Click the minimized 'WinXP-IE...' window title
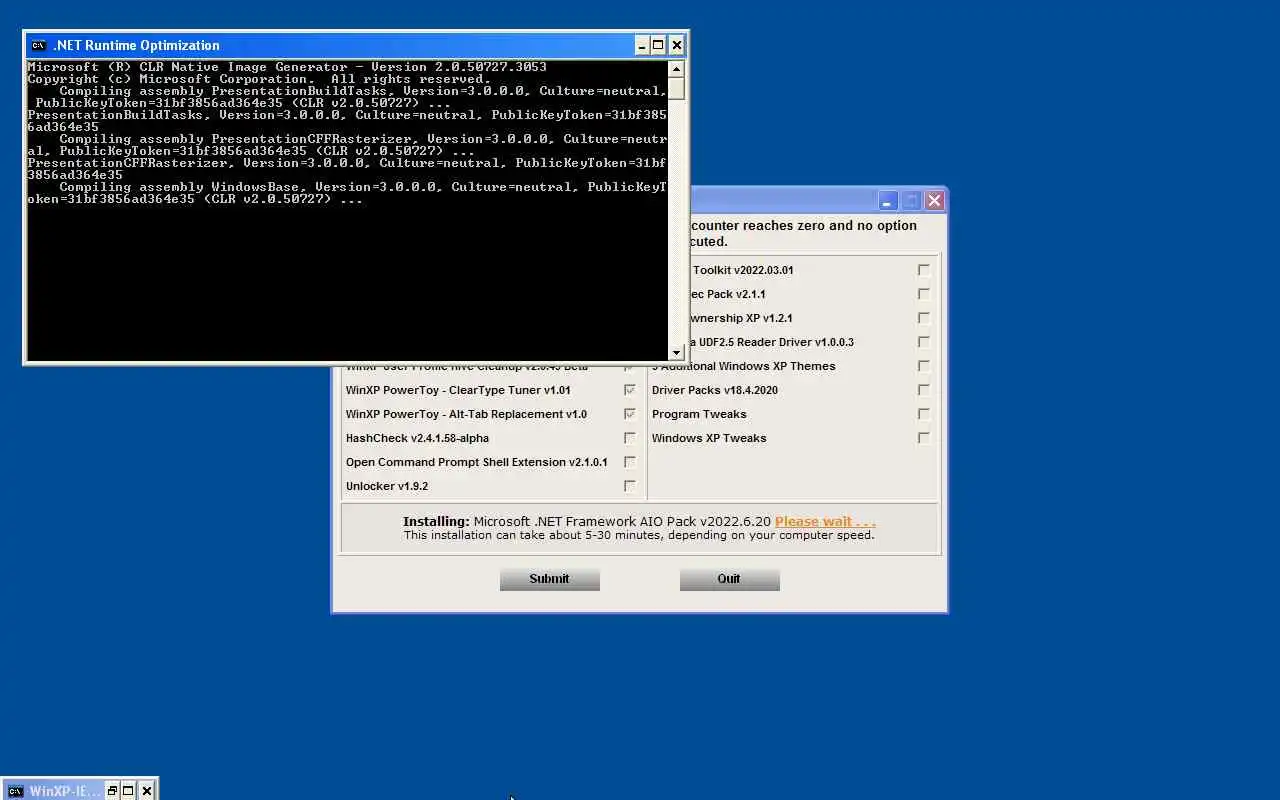 65,791
